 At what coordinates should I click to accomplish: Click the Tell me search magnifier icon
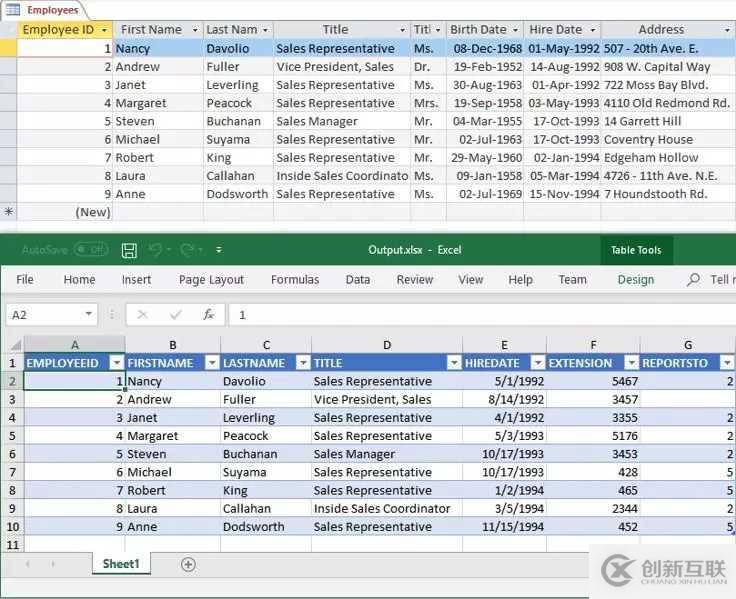click(693, 280)
